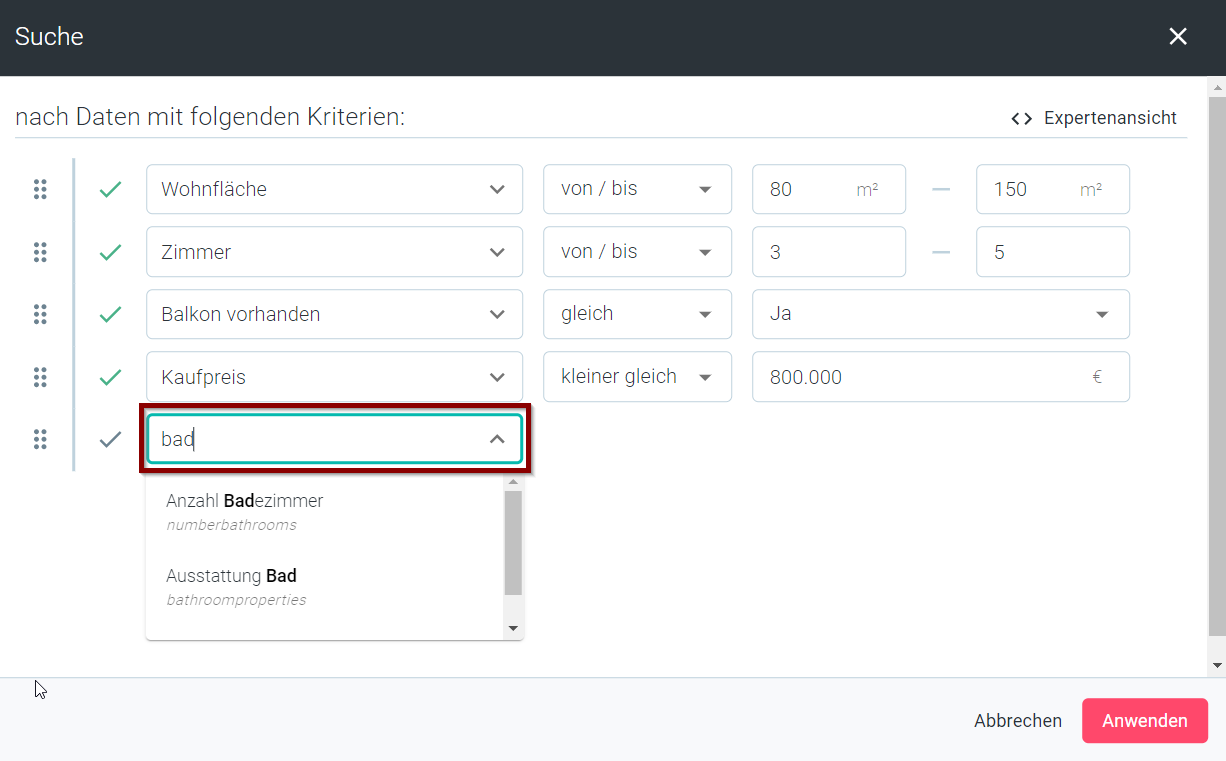
Task: Click the Expertenansicht code brackets icon
Action: point(1021,119)
